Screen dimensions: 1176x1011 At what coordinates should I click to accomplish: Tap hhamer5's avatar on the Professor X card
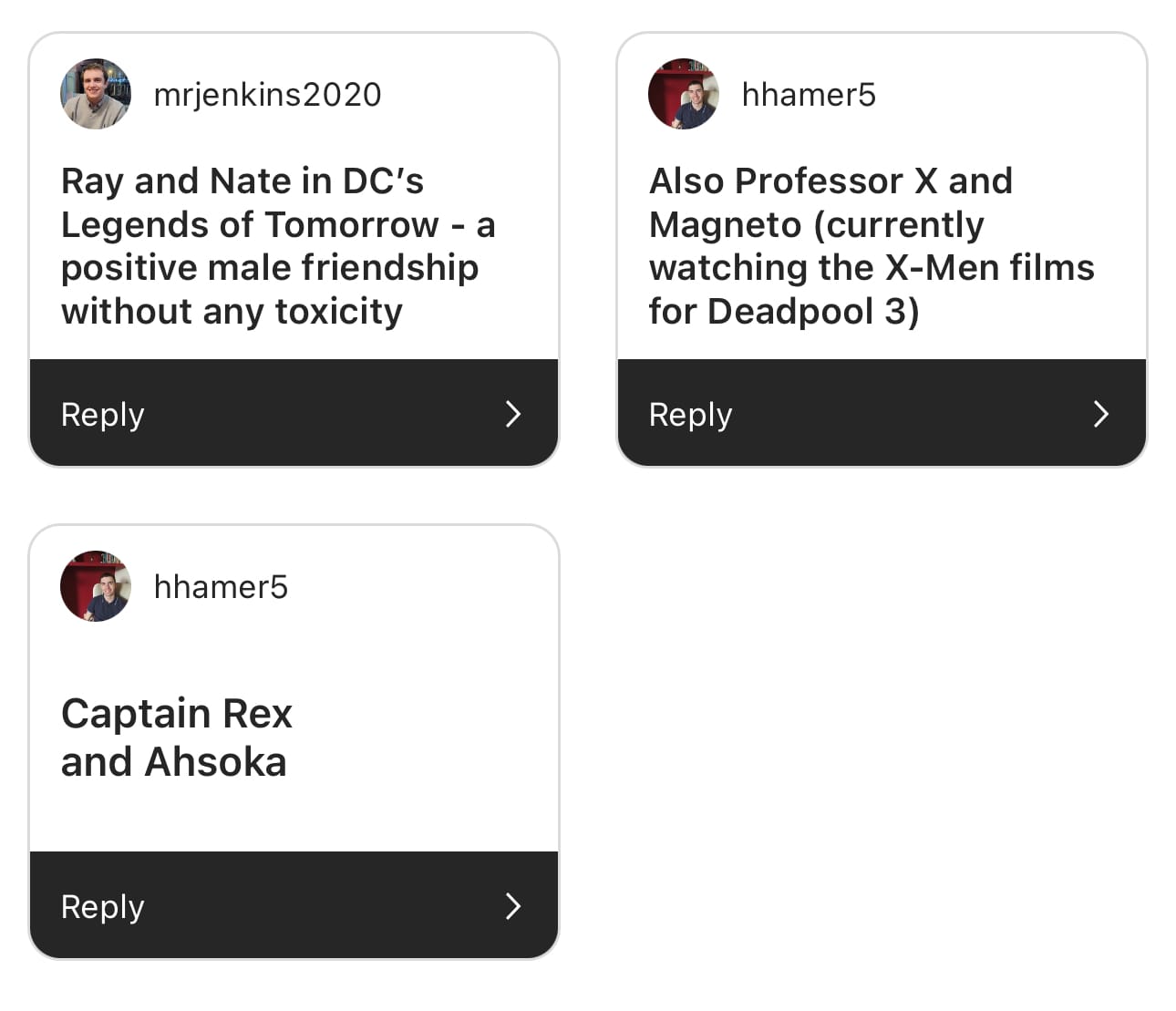coord(684,94)
